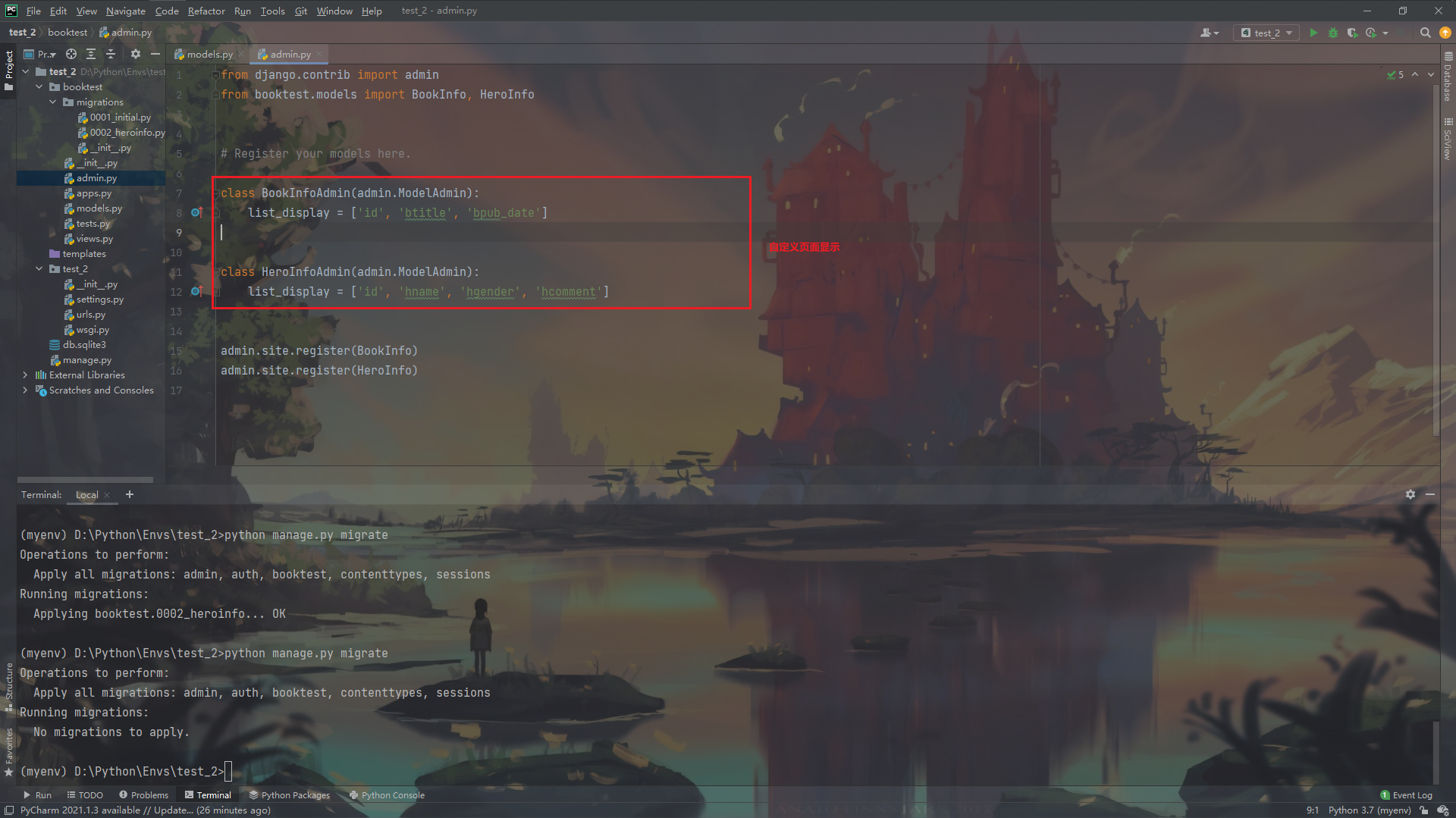Open test_2 run configuration dropdown
Screen dimensions: 1456x818
pyautogui.click(x=1266, y=33)
